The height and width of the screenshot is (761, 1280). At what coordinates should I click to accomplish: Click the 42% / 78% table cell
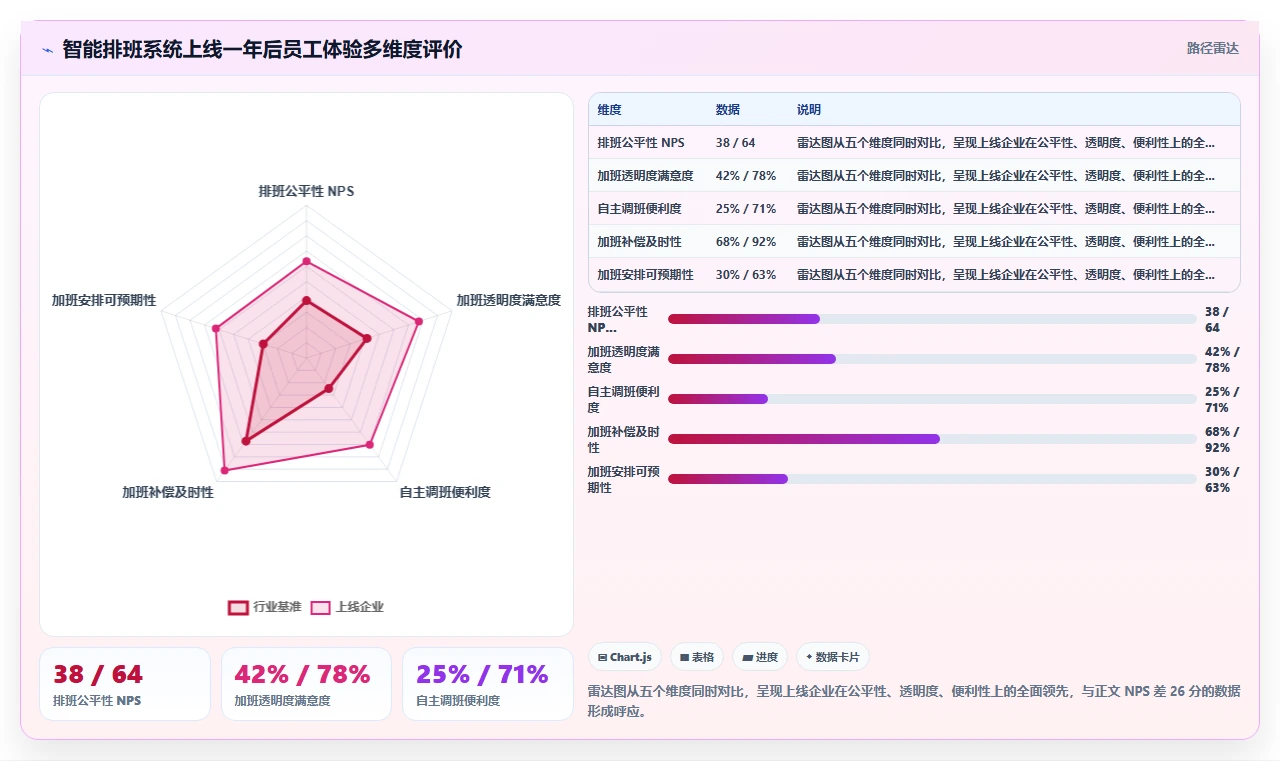(x=746, y=176)
